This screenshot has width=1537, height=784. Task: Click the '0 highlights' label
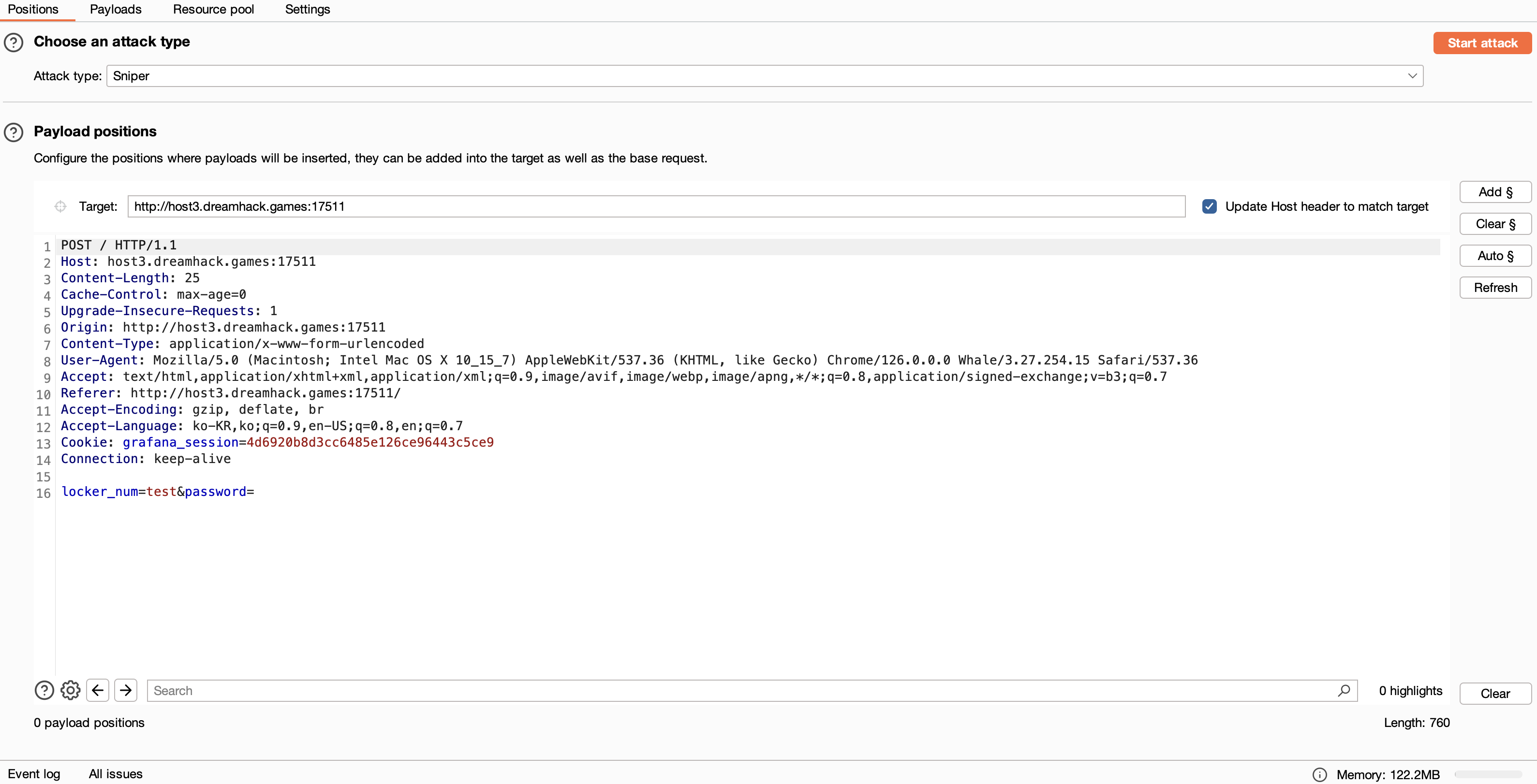1410,690
